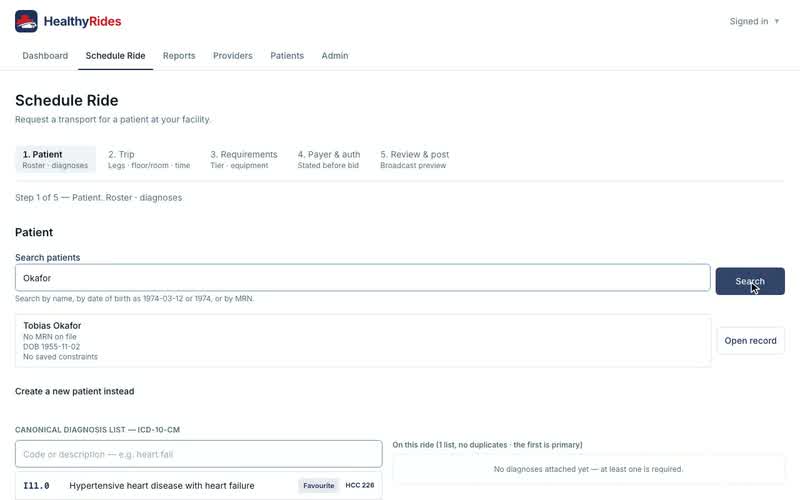This screenshot has height=500, width=800.
Task: Switch to the Providers tab
Action: pos(233,56)
